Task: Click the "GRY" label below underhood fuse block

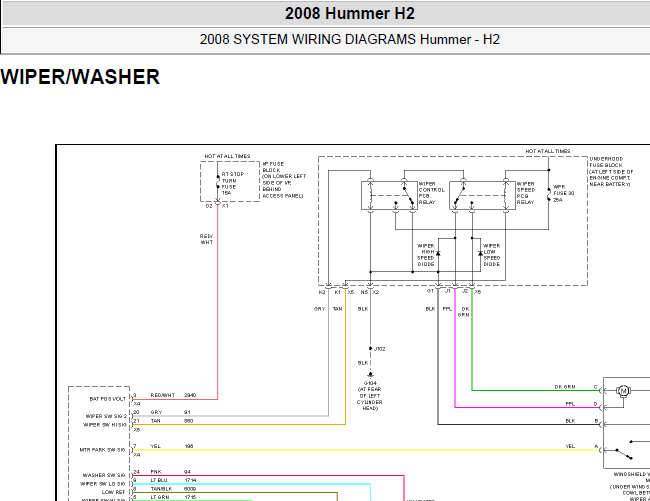Action: point(320,309)
